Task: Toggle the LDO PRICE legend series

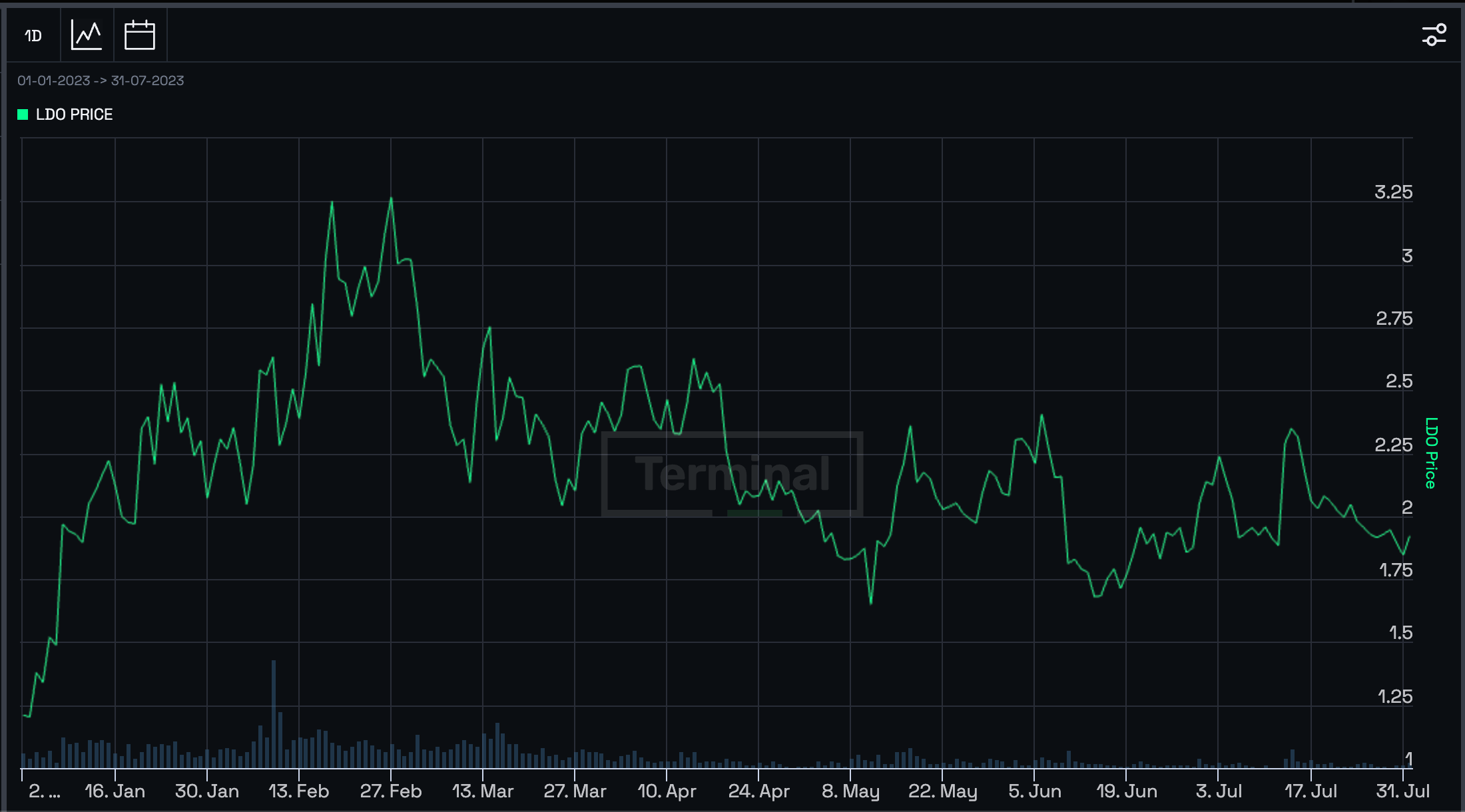Action: click(65, 114)
